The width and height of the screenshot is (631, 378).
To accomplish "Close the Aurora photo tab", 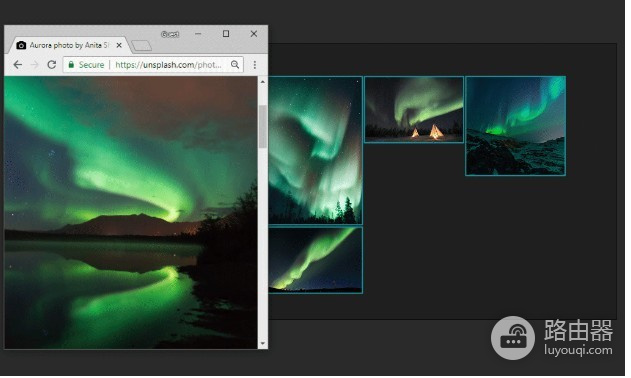I will [x=119, y=45].
